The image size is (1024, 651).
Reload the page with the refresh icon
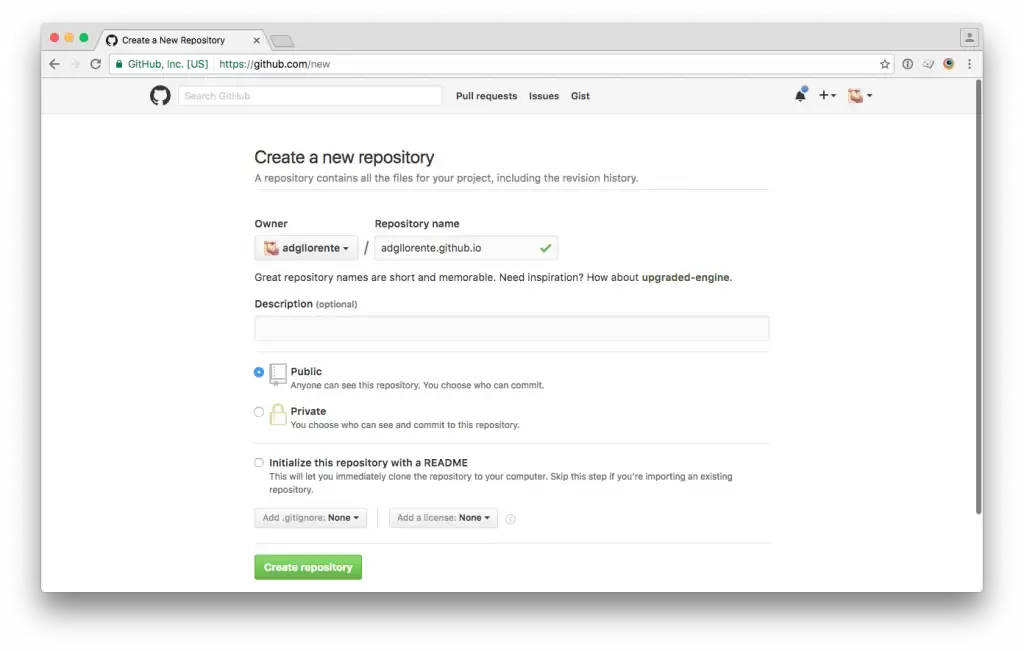95,63
